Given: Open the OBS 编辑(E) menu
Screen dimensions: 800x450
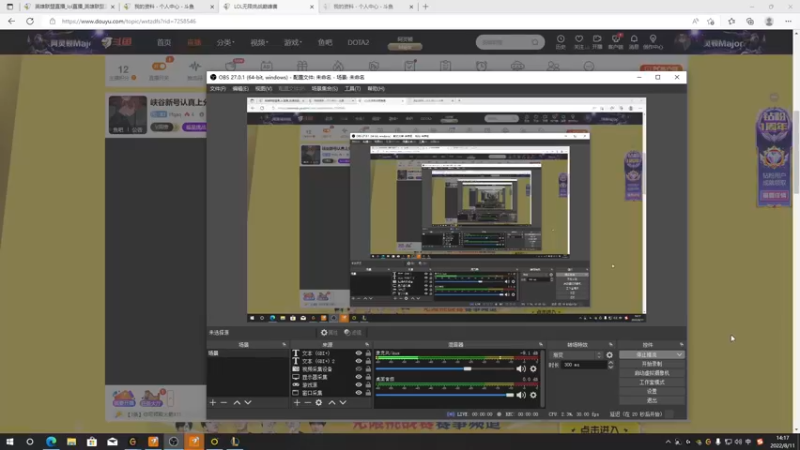Looking at the screenshot, I should click(240, 89).
